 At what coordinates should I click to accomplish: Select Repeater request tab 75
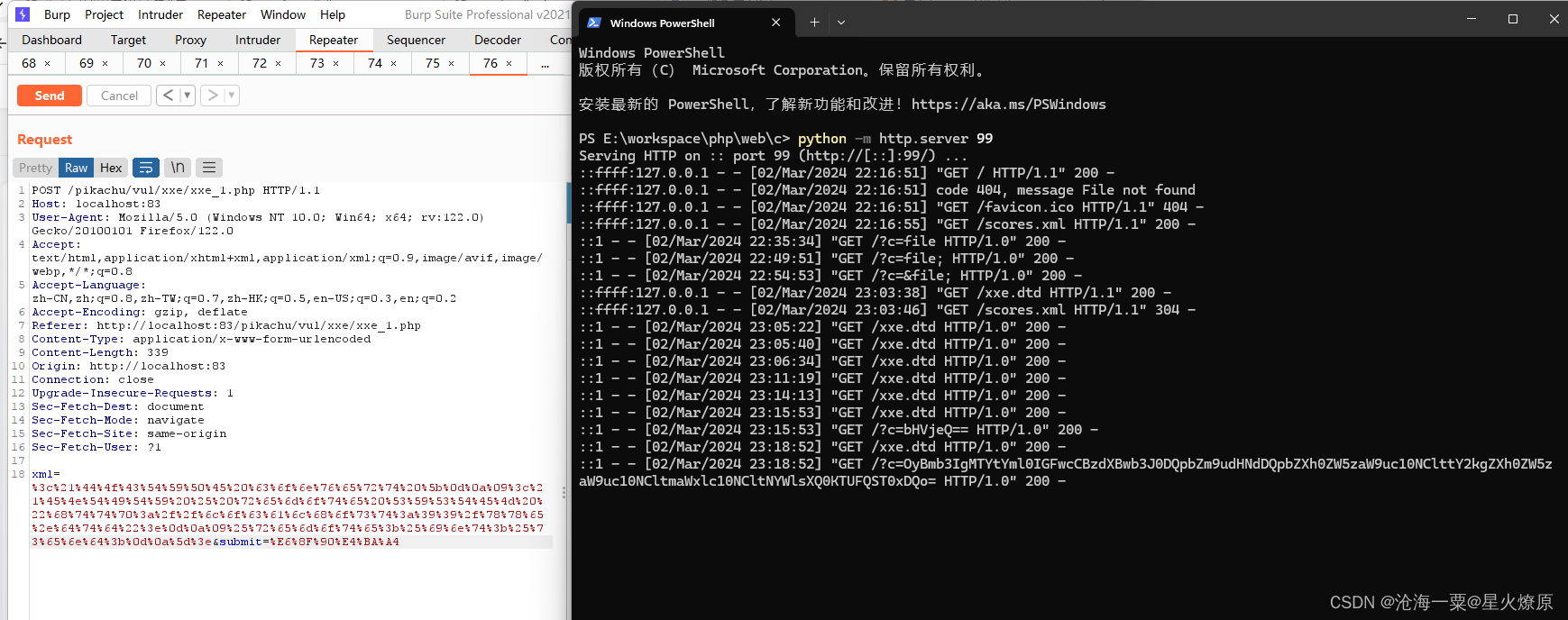pos(433,63)
